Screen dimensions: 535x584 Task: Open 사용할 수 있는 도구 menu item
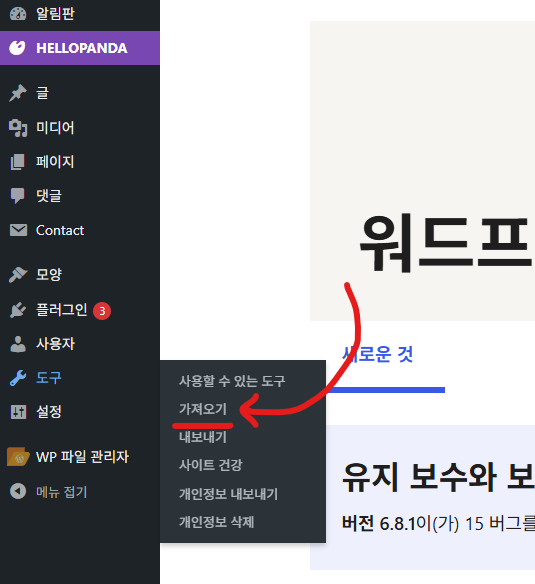click(x=232, y=381)
